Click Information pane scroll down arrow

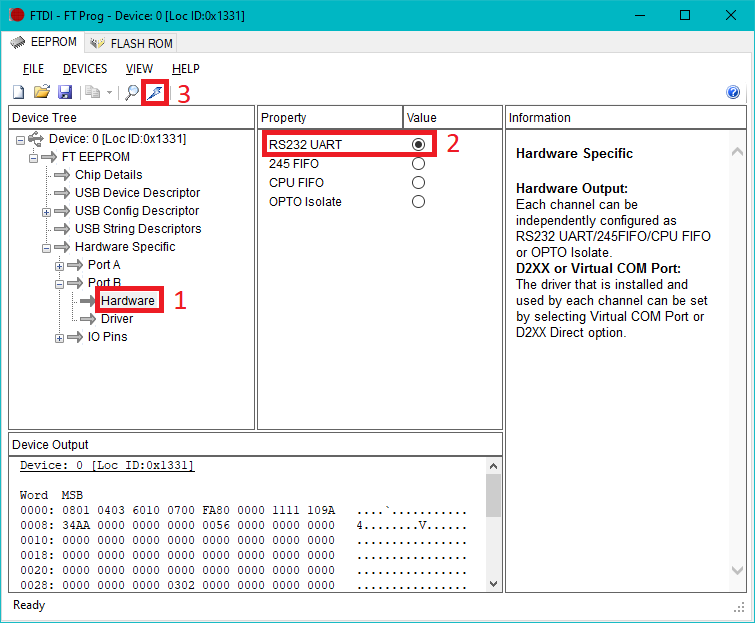pos(737,570)
